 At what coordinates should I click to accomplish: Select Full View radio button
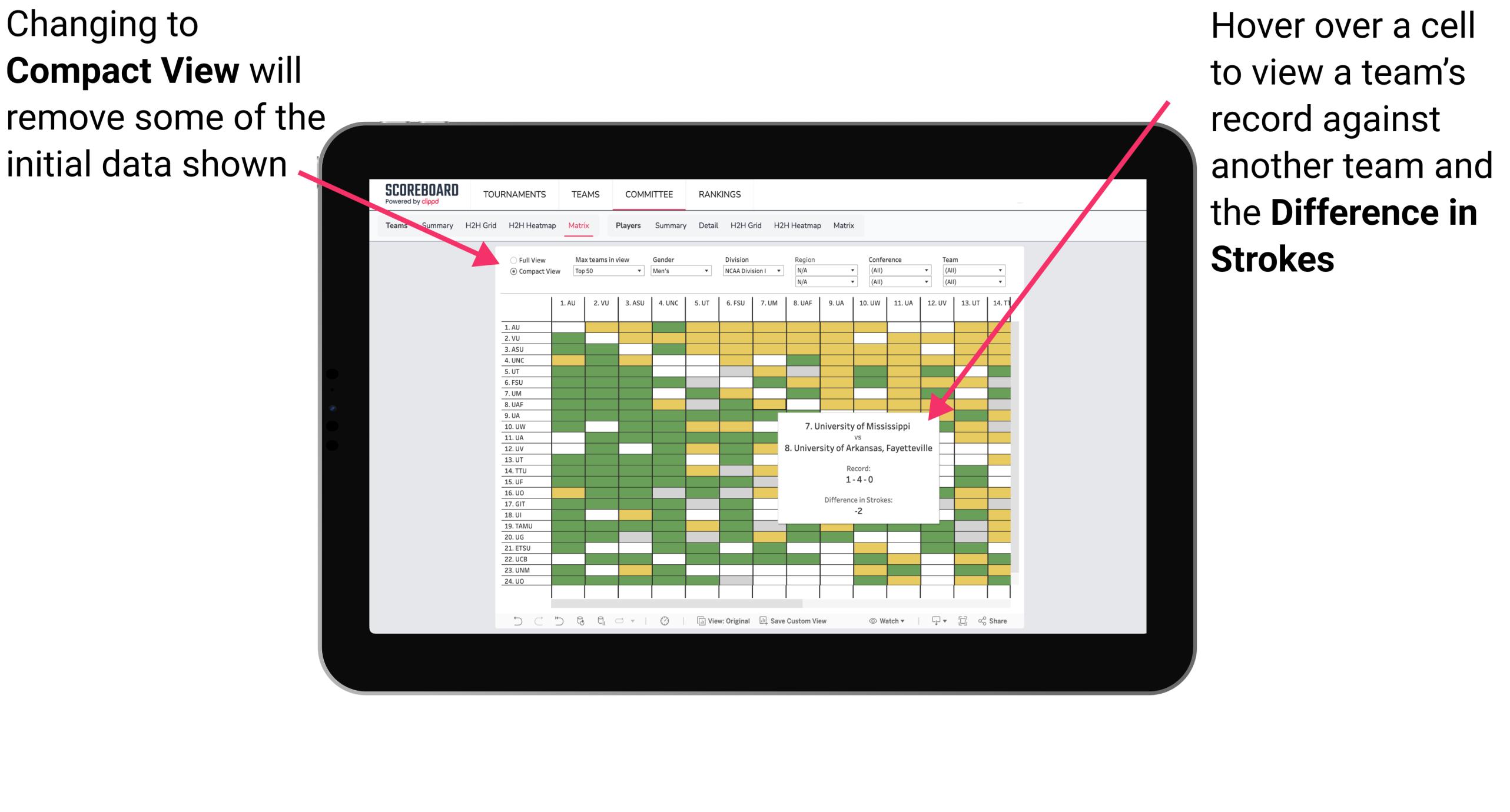point(511,258)
